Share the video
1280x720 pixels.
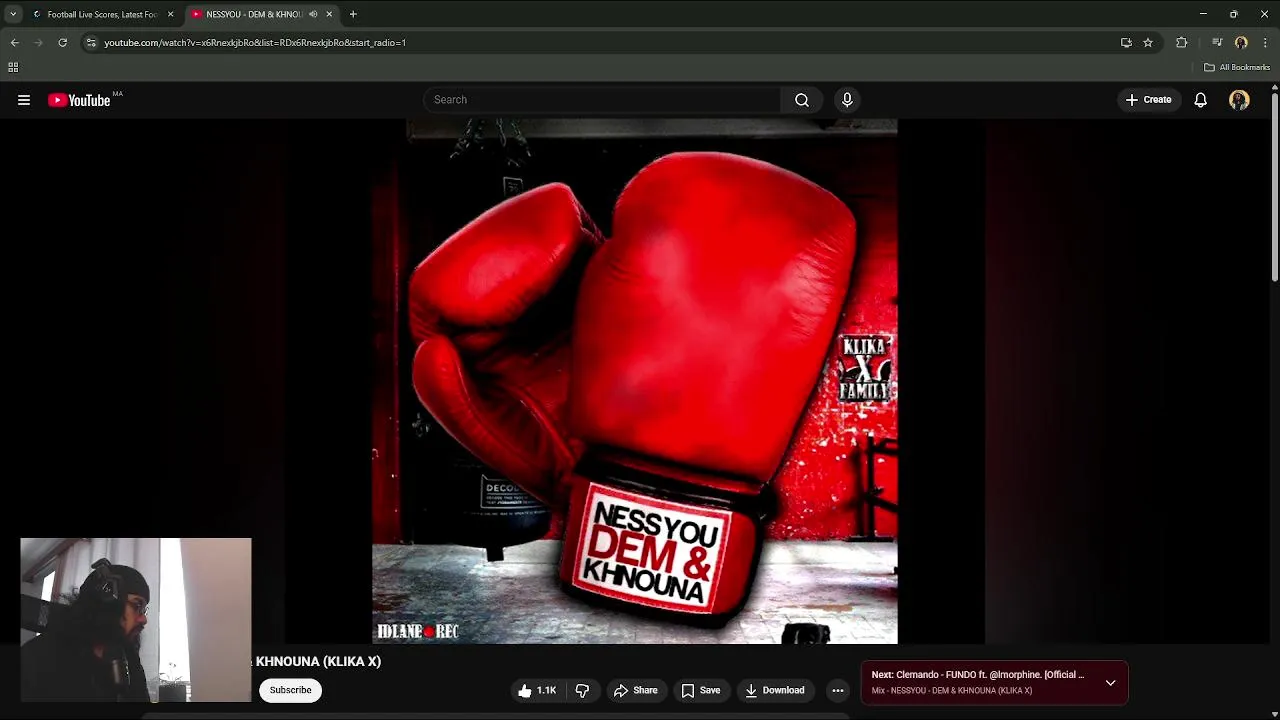pos(636,690)
